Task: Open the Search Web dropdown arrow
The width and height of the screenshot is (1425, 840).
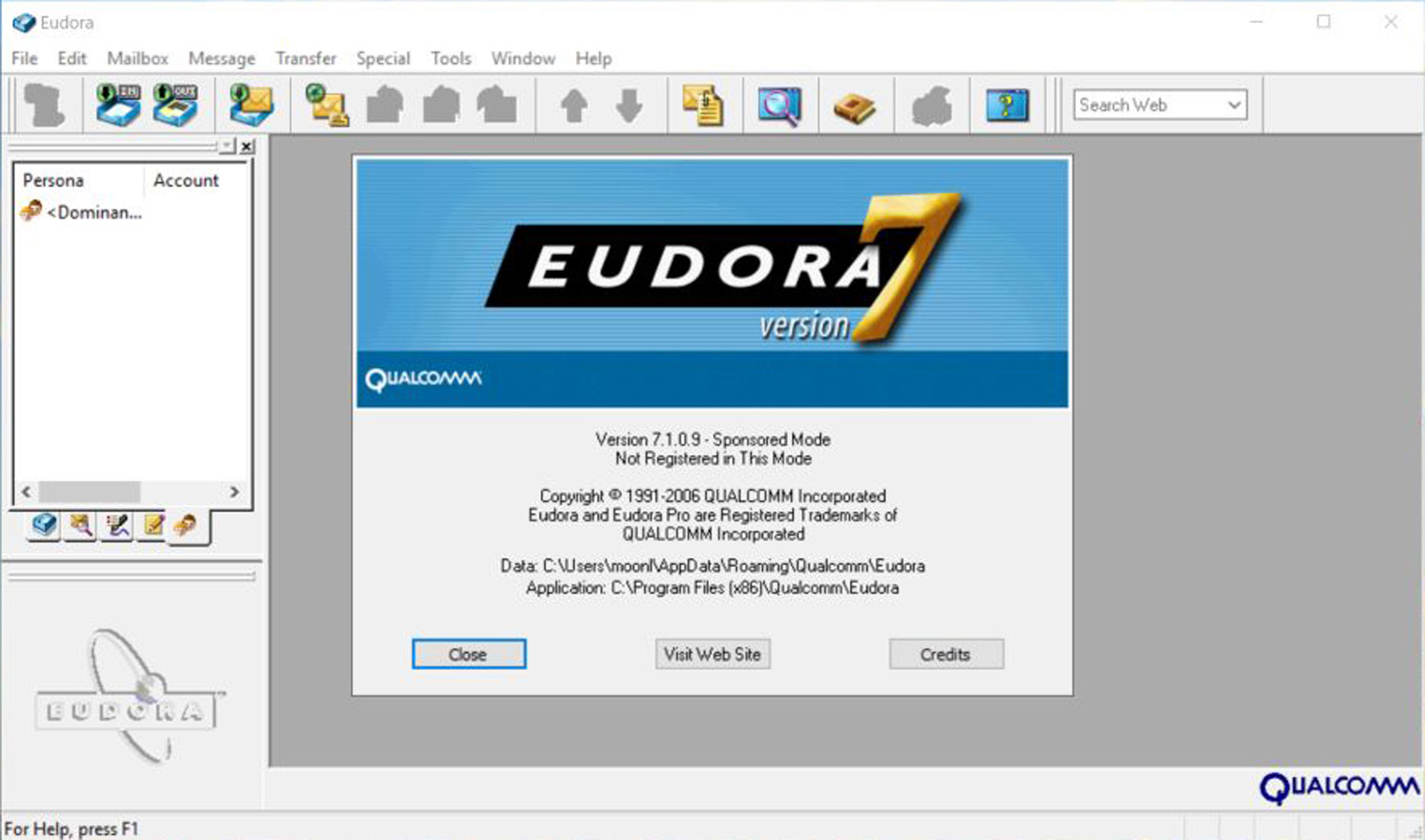Action: [x=1234, y=105]
